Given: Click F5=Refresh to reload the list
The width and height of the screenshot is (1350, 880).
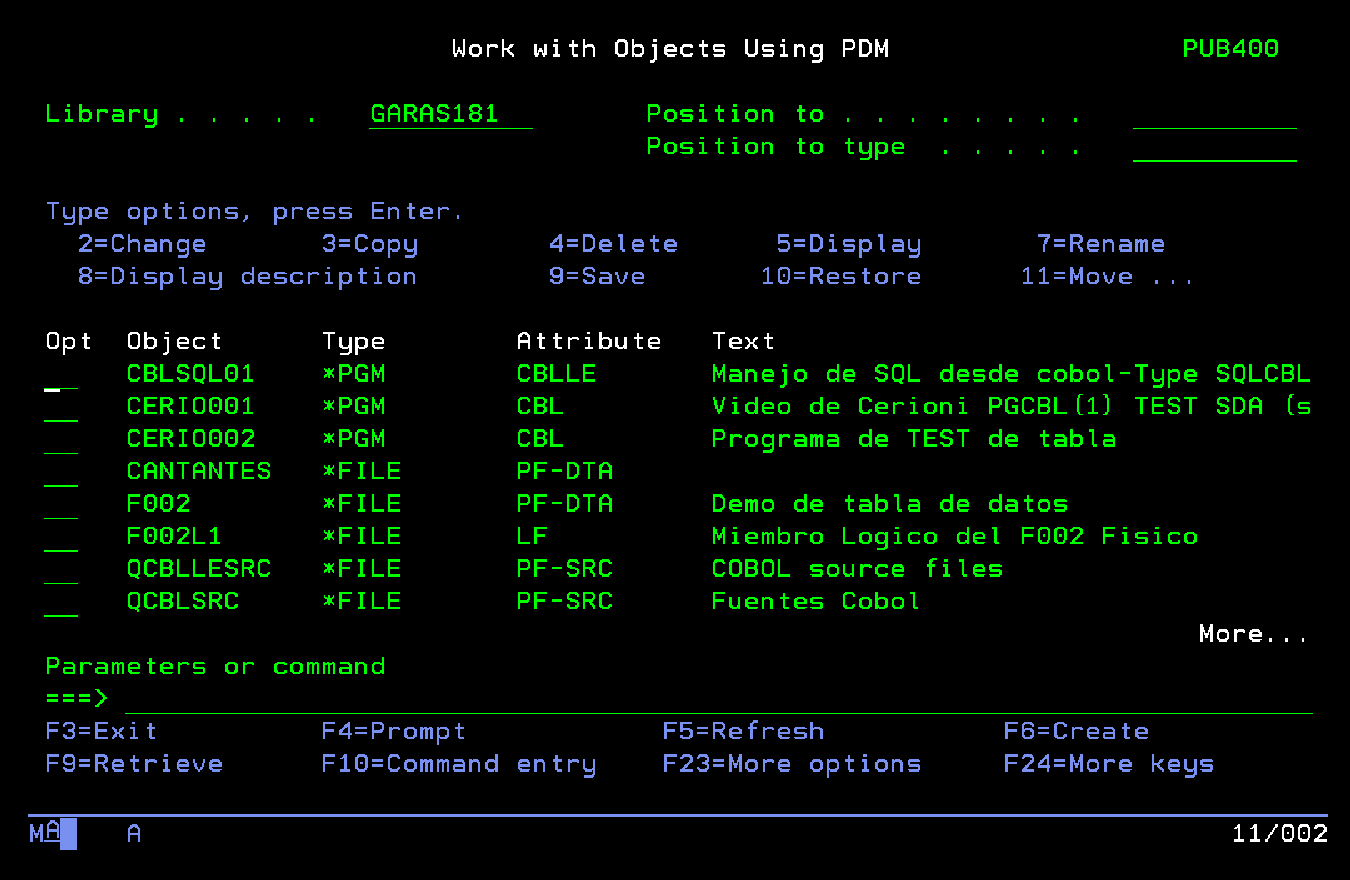Looking at the screenshot, I should 743,732.
